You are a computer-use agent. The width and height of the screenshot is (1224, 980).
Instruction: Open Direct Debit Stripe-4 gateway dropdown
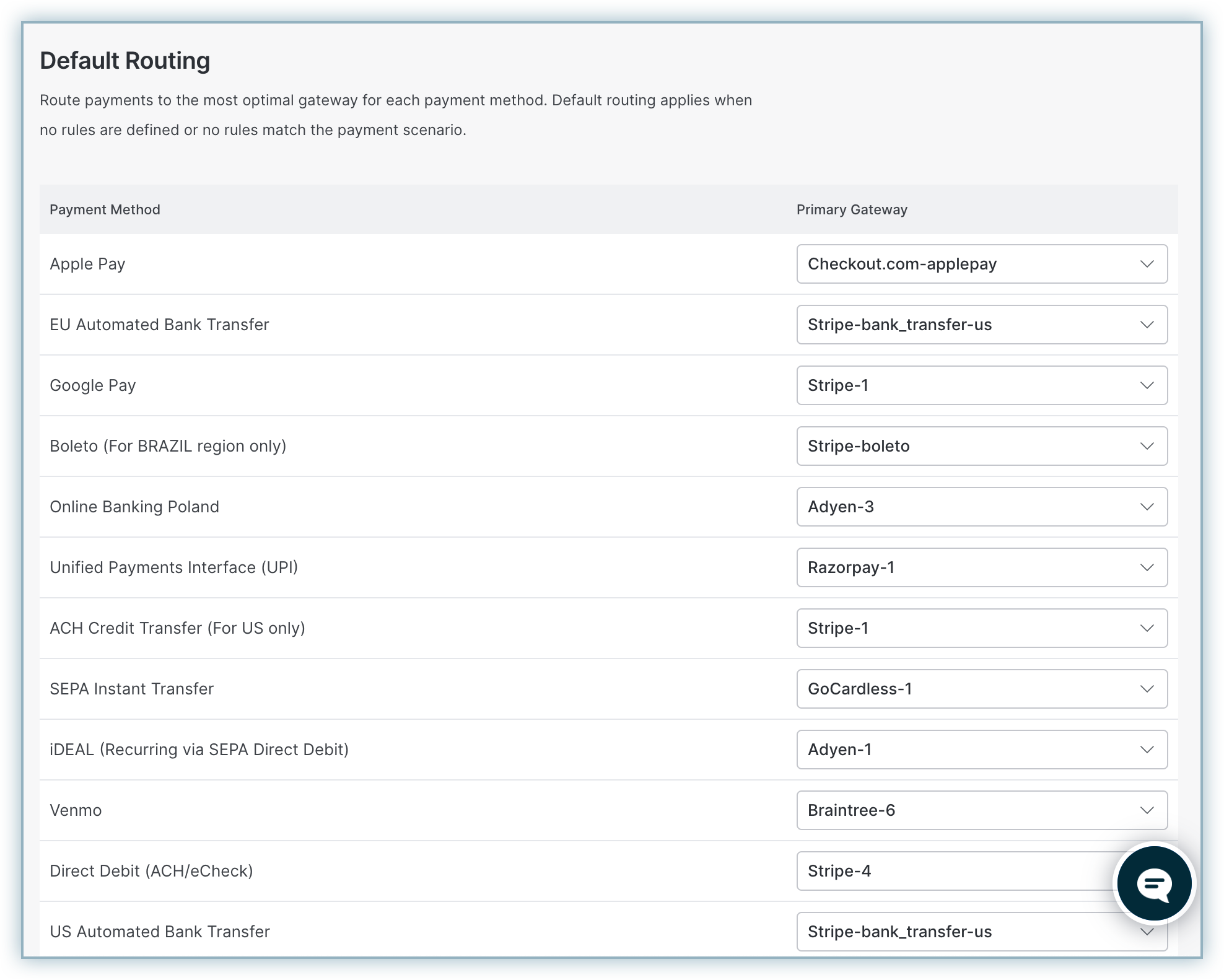click(954, 871)
